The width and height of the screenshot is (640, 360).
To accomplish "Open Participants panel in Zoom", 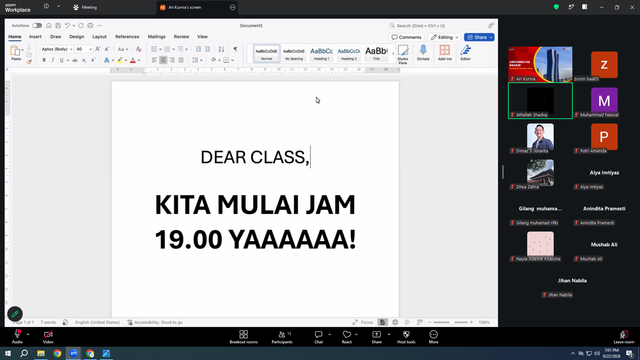I will pos(282,337).
